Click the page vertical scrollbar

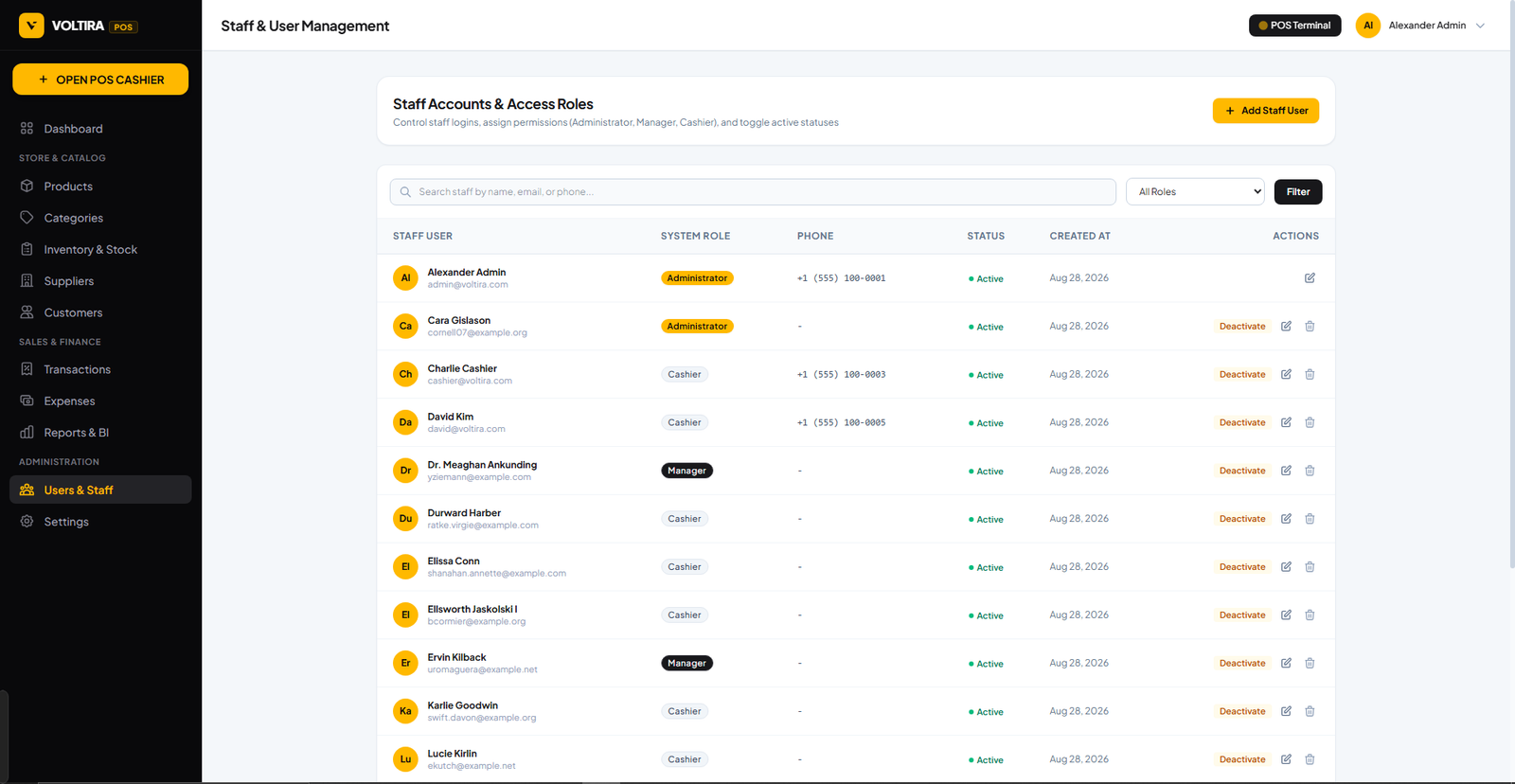(1510, 284)
